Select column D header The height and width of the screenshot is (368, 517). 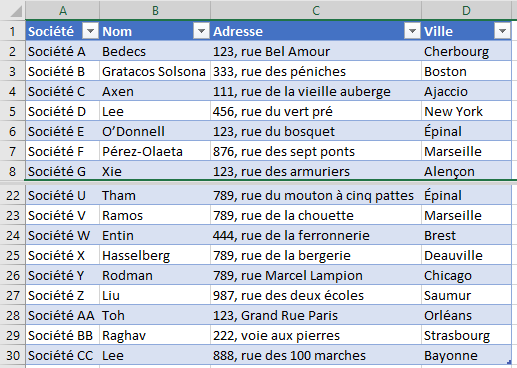(x=466, y=11)
